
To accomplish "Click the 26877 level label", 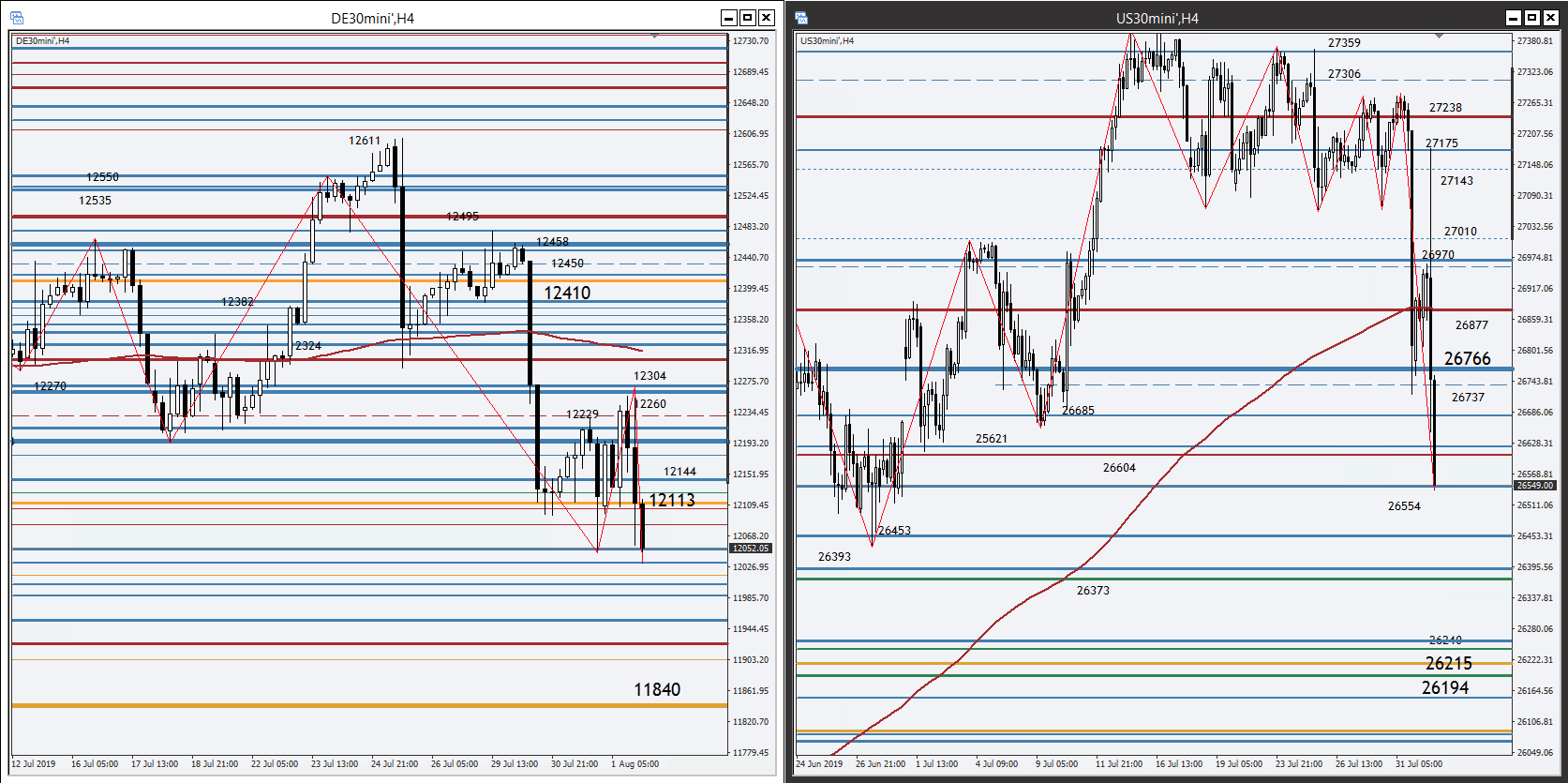I will (1471, 325).
